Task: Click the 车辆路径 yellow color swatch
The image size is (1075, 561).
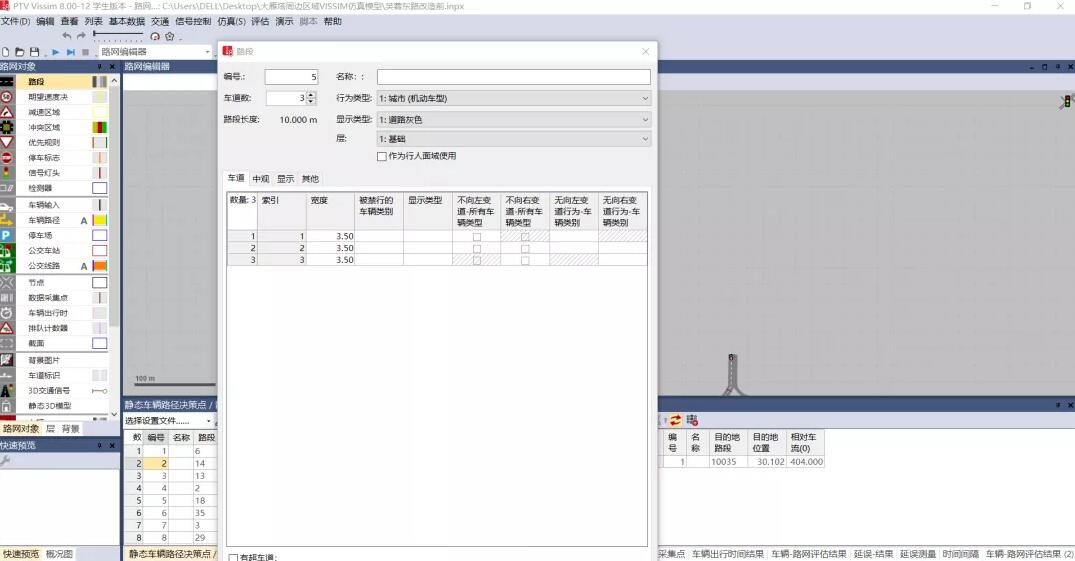Action: coord(99,220)
